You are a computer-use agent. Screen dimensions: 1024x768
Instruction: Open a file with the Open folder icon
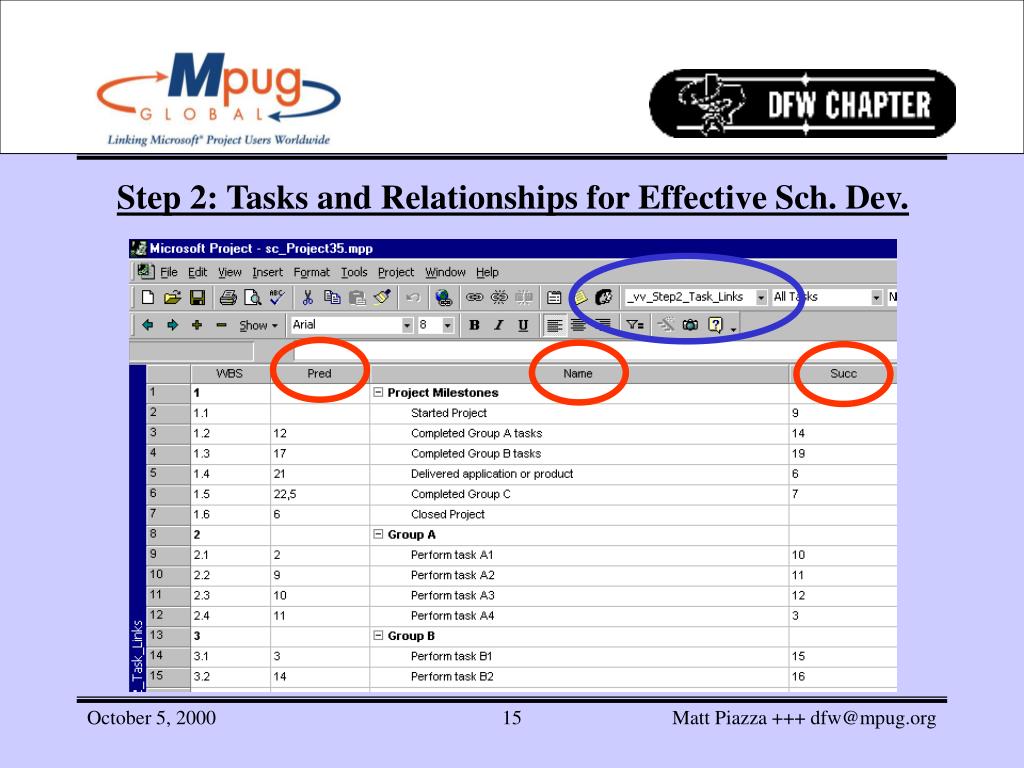pos(172,298)
